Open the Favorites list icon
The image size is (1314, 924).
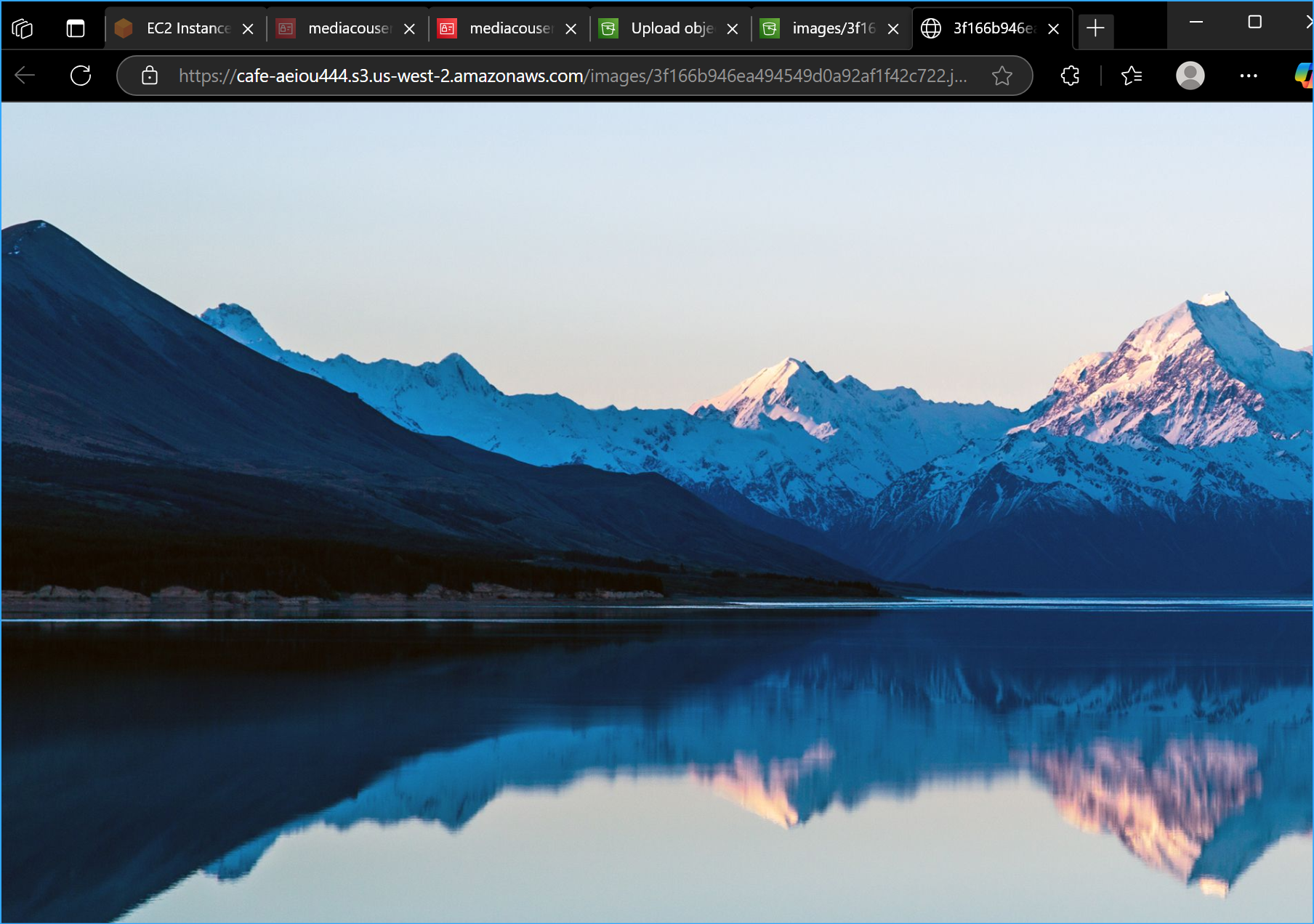tap(1131, 76)
